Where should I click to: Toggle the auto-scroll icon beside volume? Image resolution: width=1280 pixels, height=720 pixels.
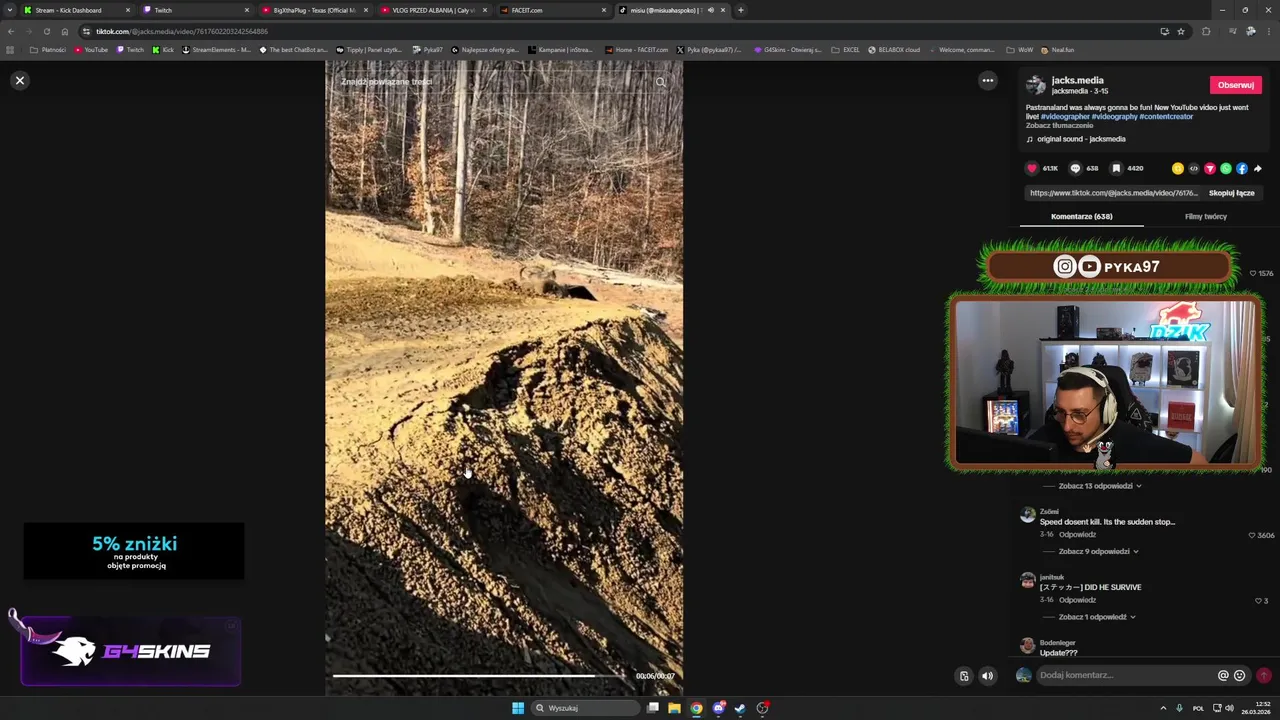coord(964,676)
